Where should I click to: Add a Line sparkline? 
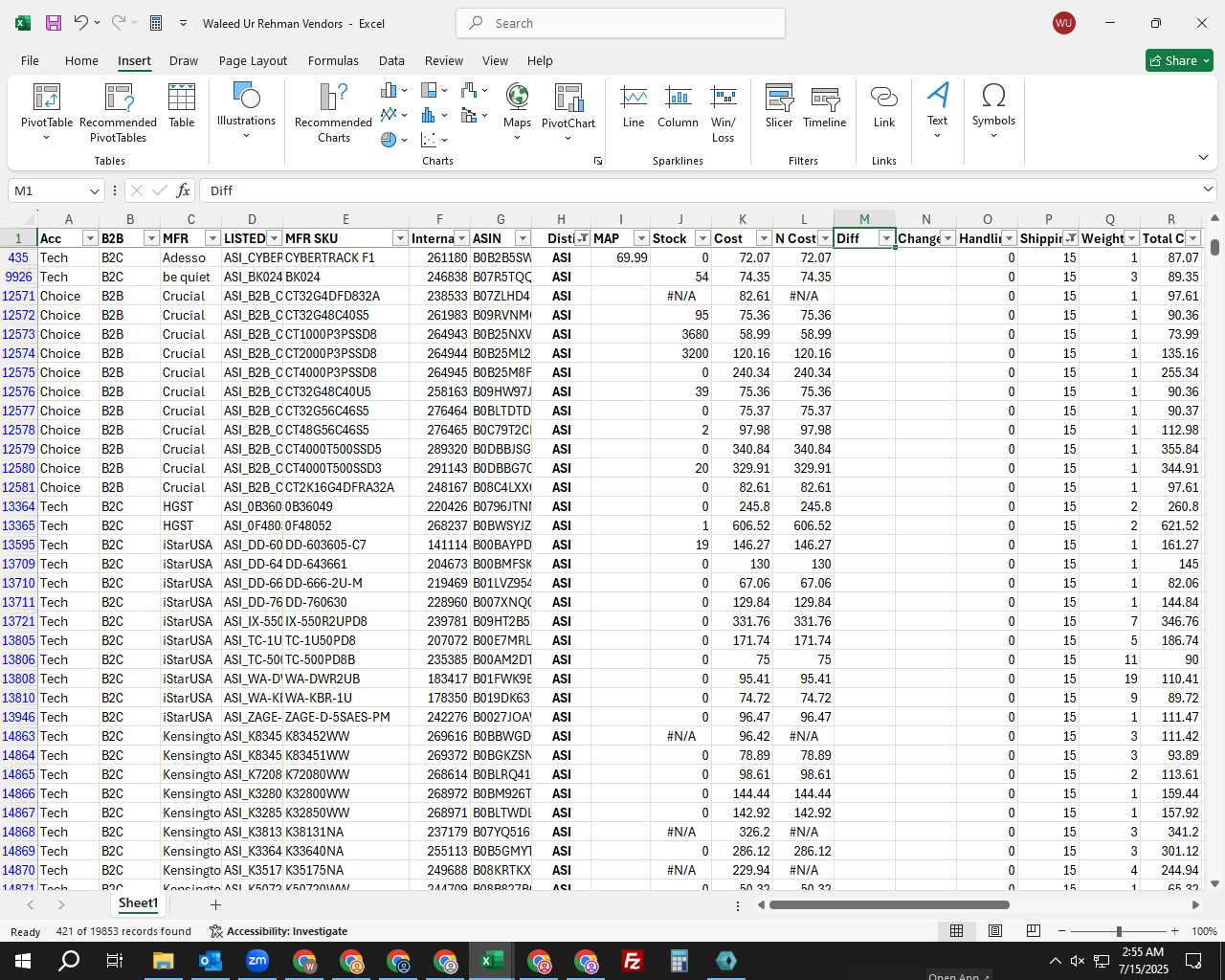(x=634, y=106)
